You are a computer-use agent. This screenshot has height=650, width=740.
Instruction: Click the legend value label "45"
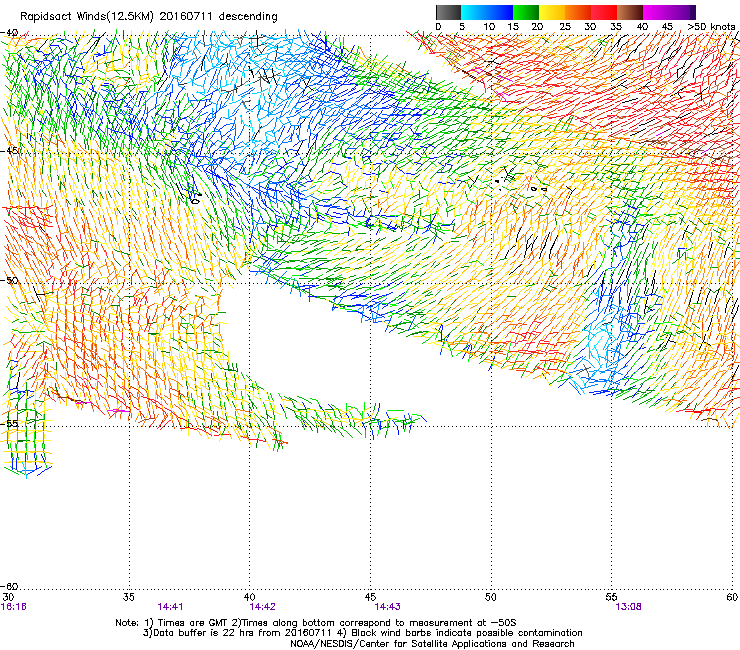coord(667,26)
